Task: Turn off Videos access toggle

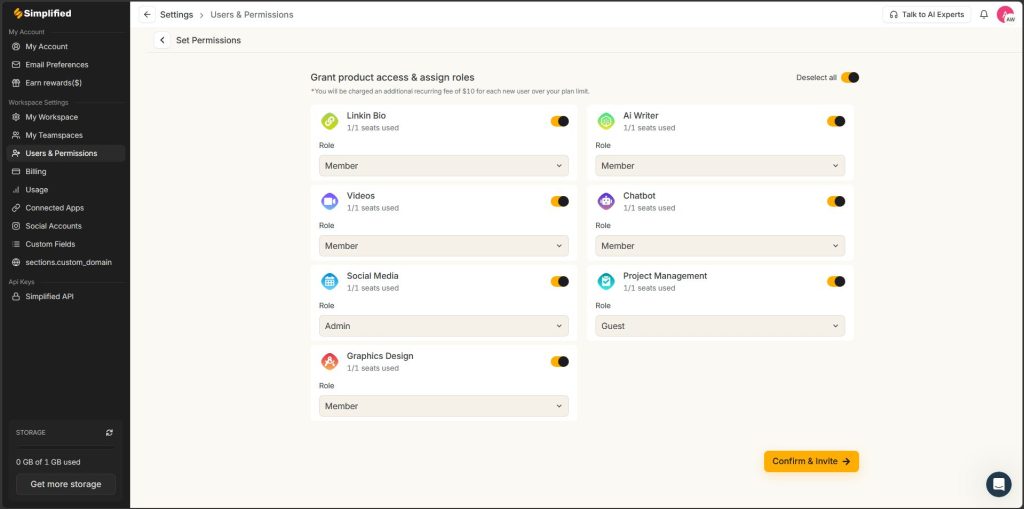Action: tap(560, 201)
